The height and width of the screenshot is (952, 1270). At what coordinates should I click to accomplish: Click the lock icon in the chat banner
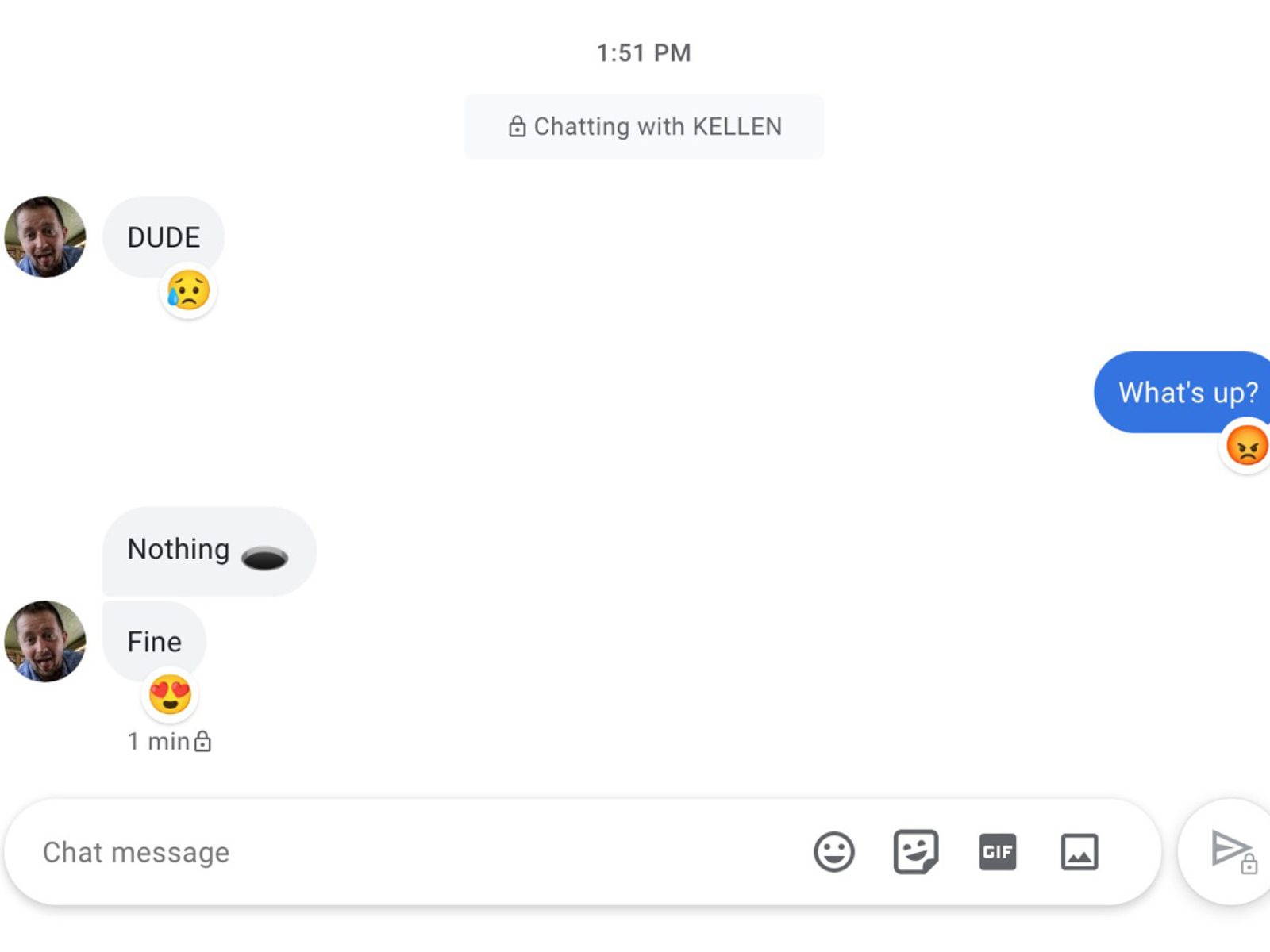(517, 127)
